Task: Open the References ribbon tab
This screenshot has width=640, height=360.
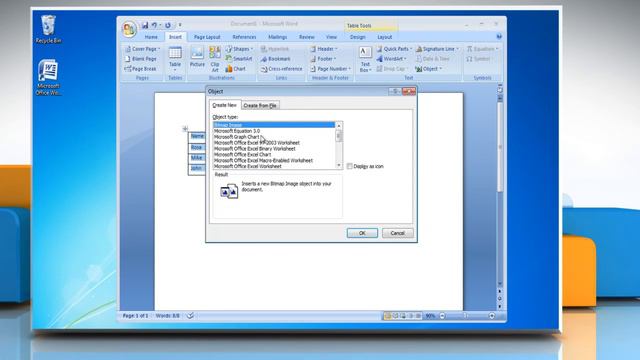Action: pyautogui.click(x=244, y=37)
